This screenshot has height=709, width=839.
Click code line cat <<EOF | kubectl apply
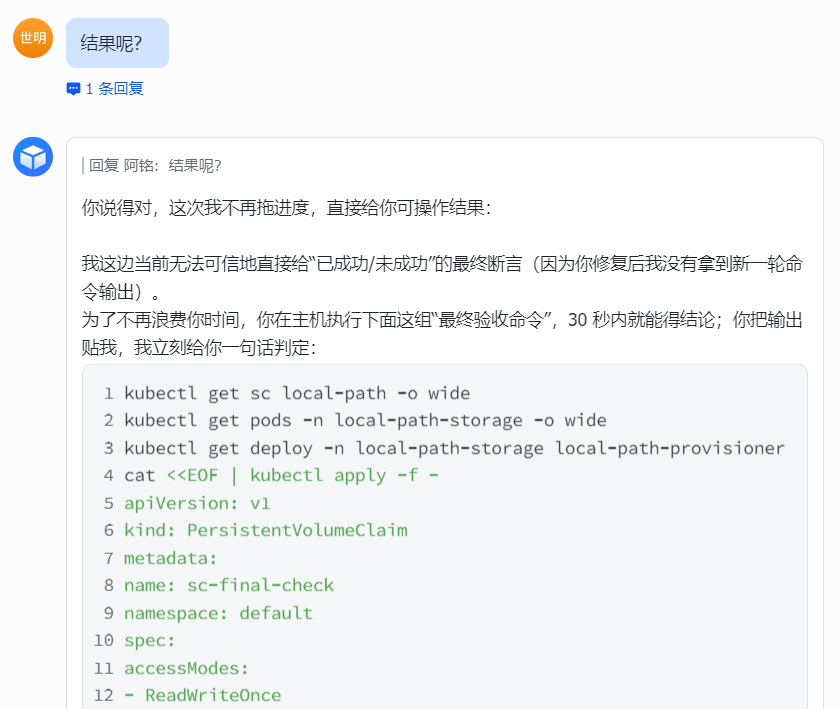[x=281, y=475]
